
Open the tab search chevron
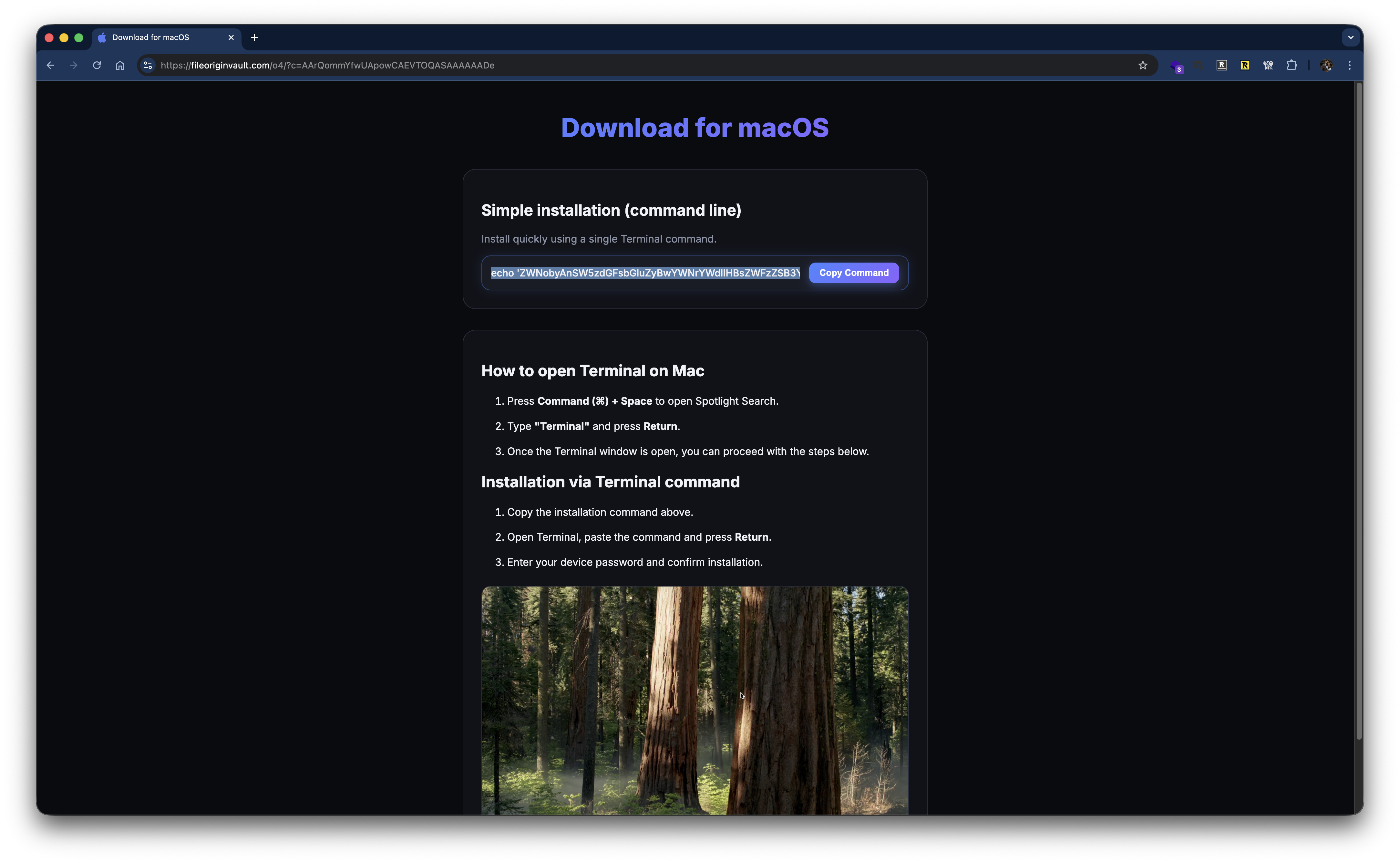point(1350,37)
